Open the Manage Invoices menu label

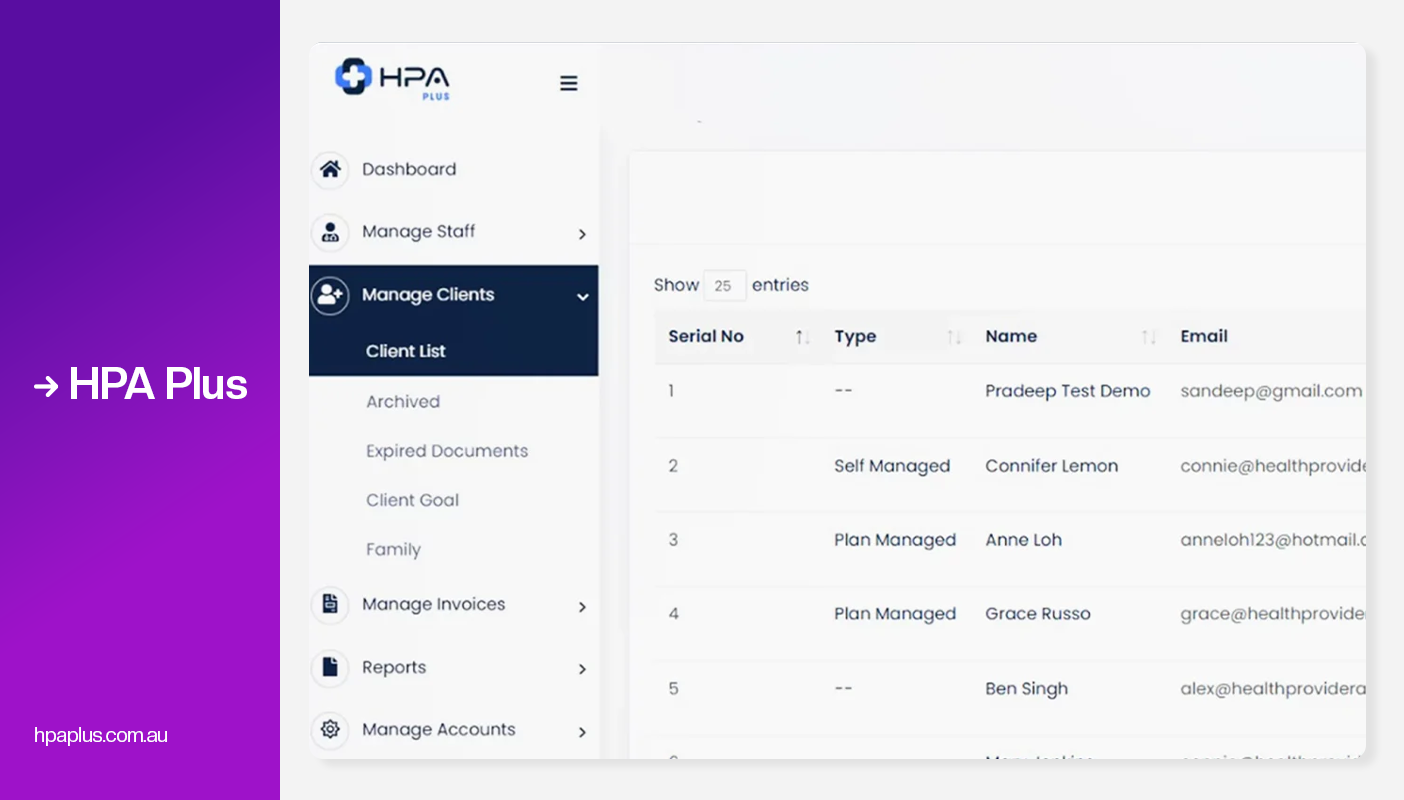coord(433,604)
